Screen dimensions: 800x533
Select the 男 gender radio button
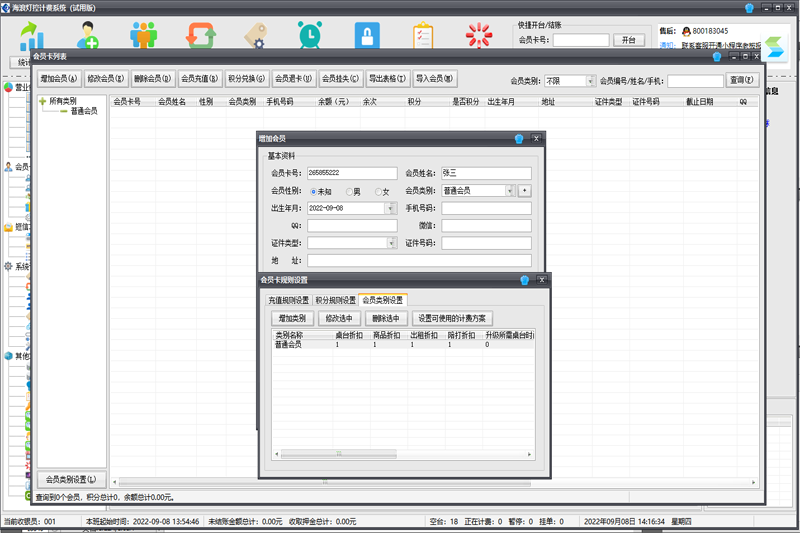[350, 191]
